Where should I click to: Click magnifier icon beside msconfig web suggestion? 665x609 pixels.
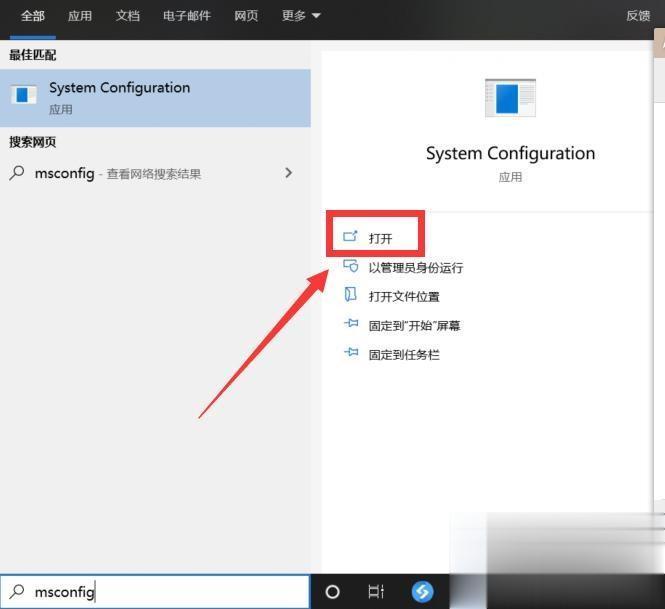click(17, 173)
